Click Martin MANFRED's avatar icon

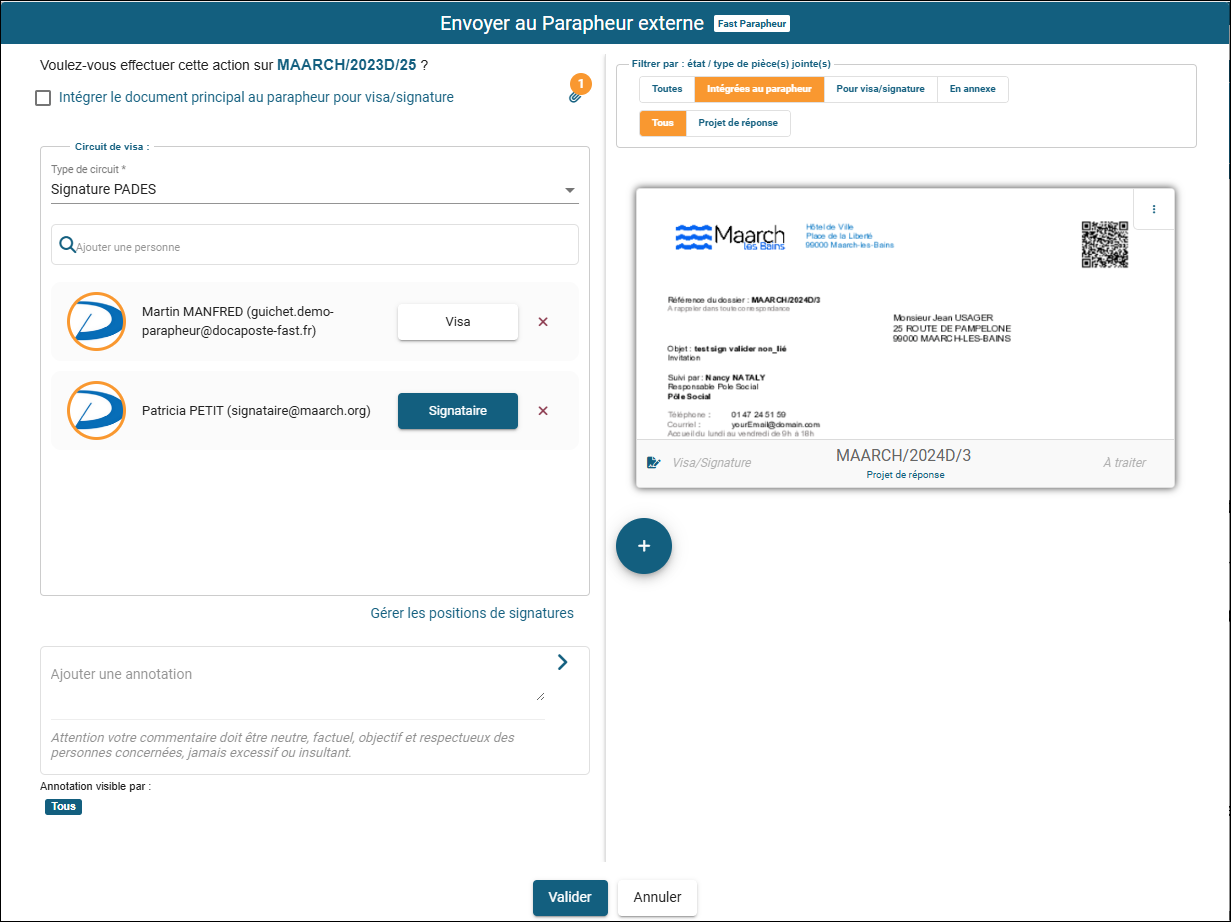[x=96, y=322]
